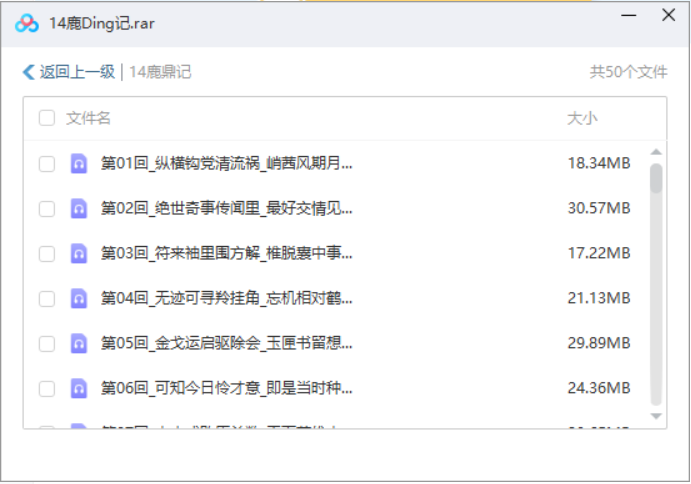
Task: Click the 文件名 column header
Action: click(x=89, y=119)
